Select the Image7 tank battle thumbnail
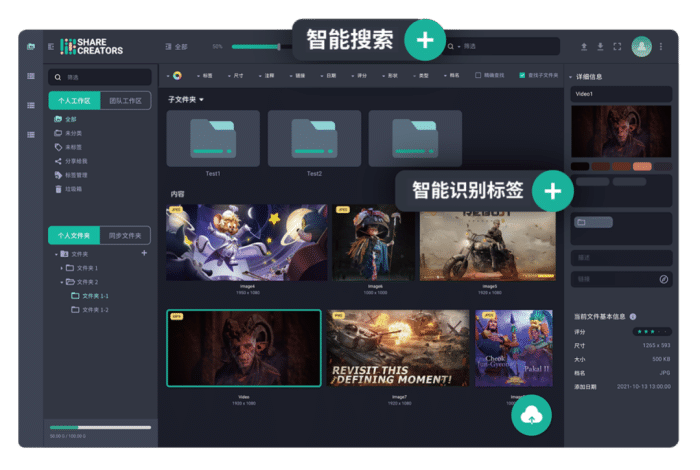This screenshot has width=700, height=470. [x=398, y=348]
